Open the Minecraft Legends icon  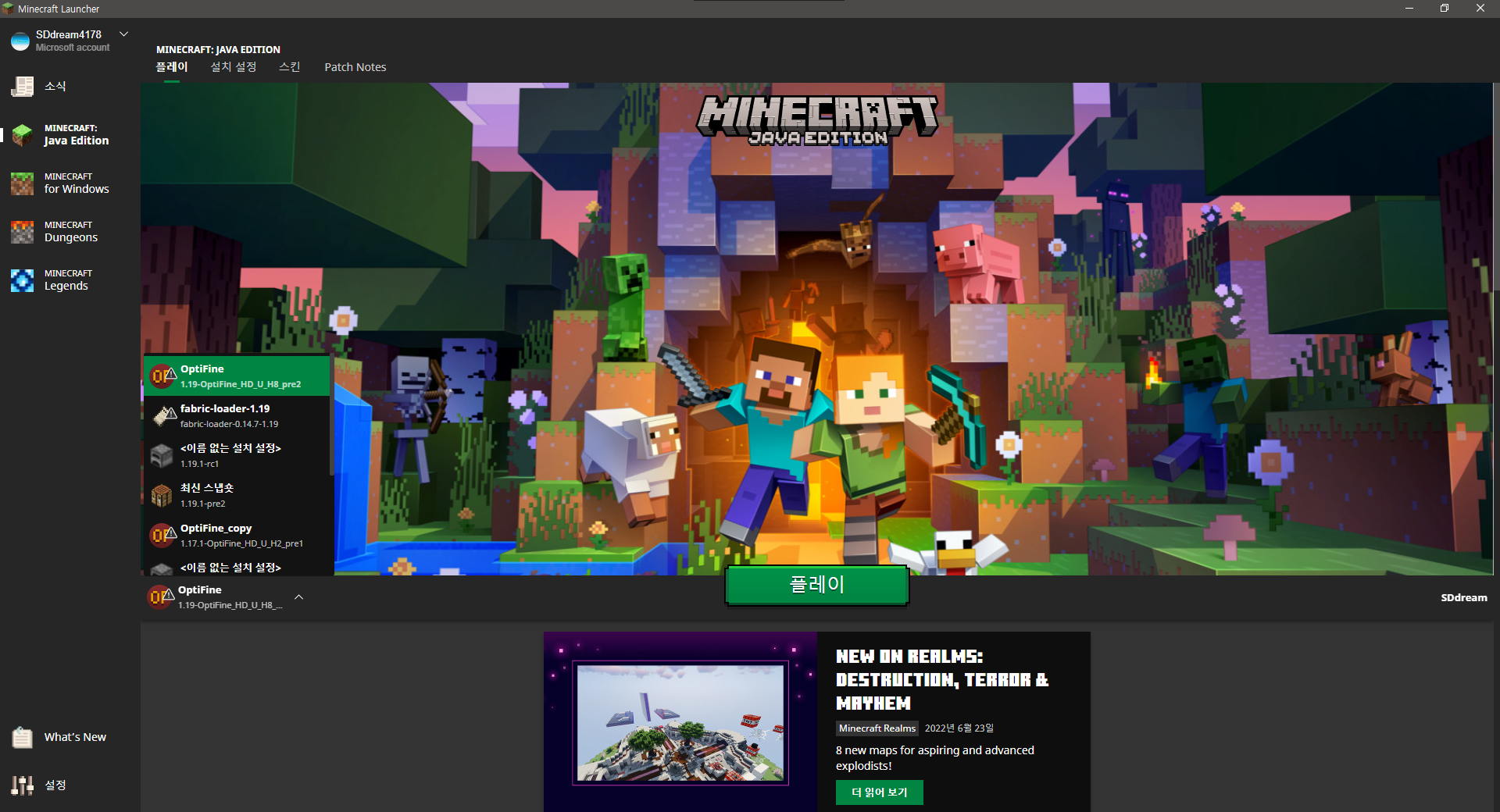pyautogui.click(x=23, y=280)
